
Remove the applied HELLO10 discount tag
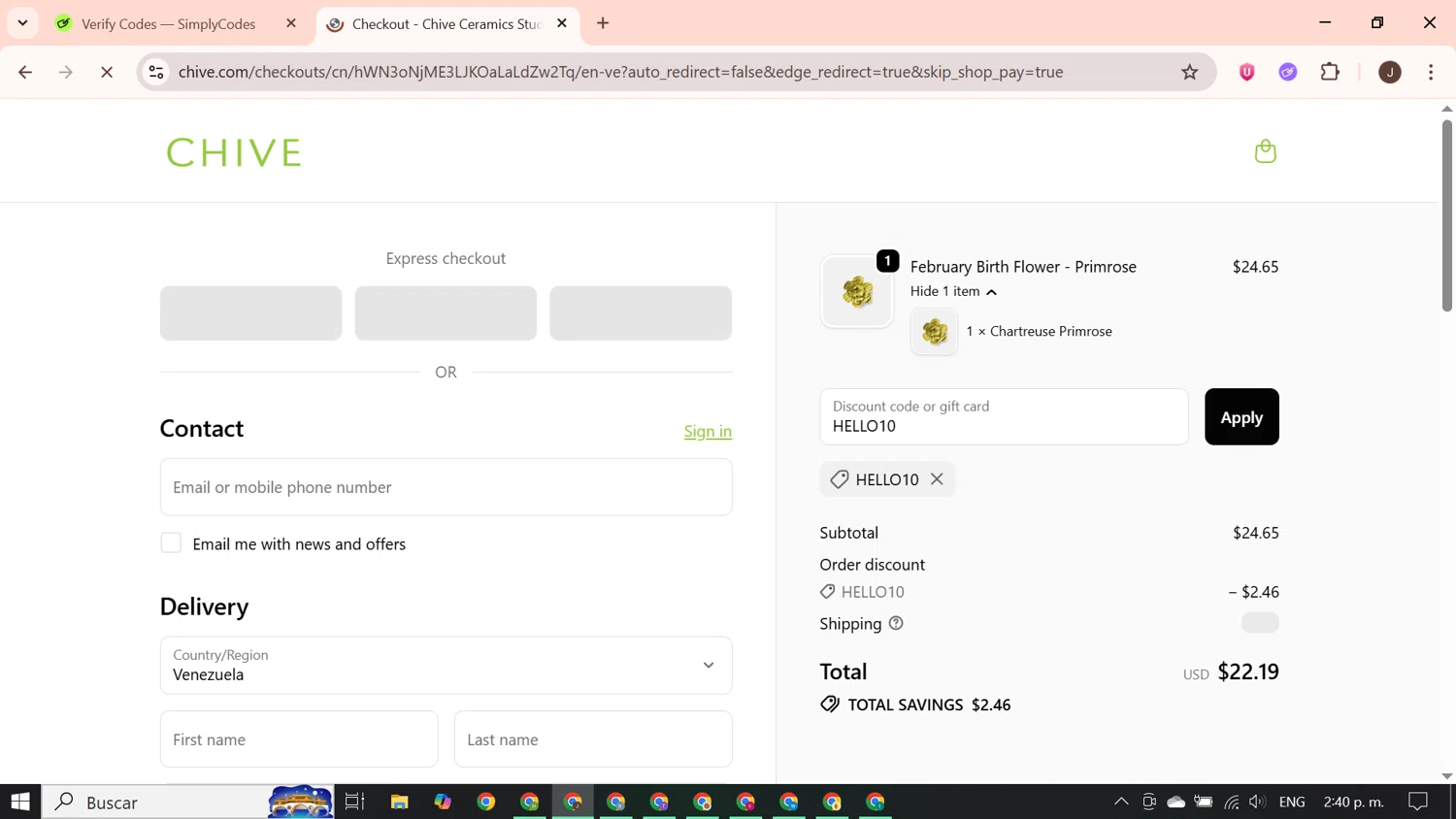click(937, 479)
